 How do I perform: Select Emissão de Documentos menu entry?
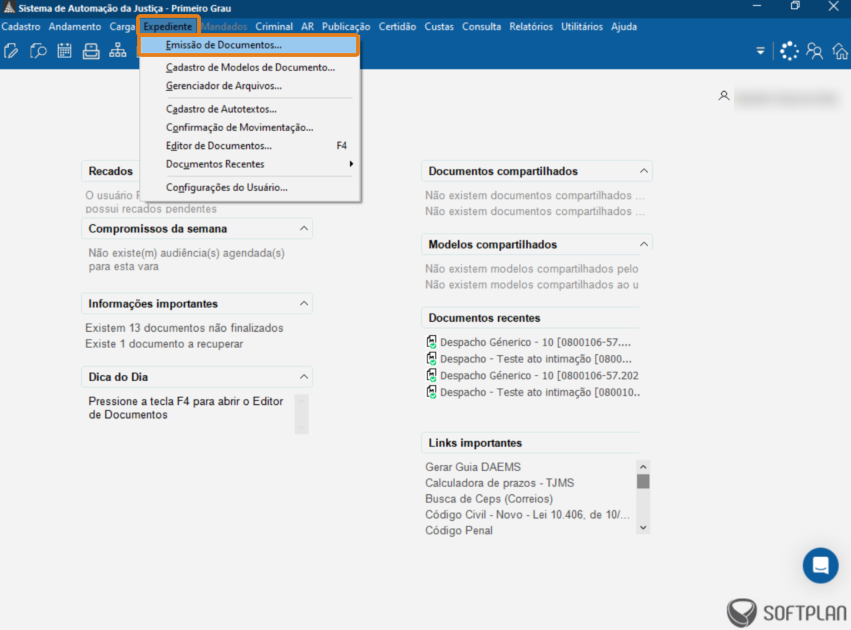click(x=249, y=45)
